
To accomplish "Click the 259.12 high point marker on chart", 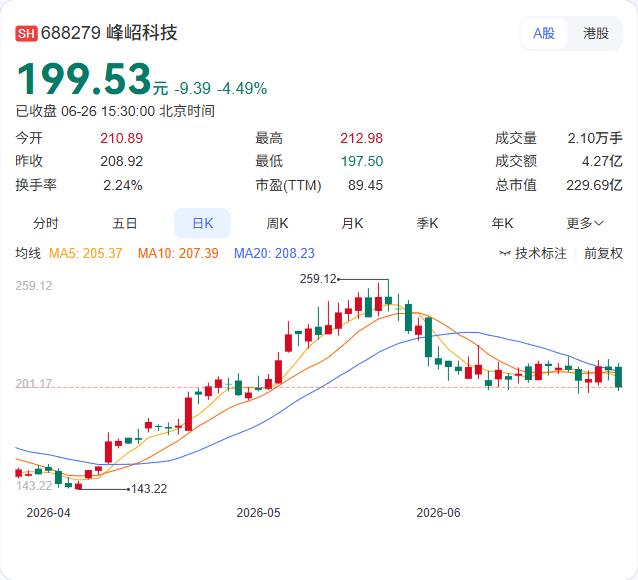I will (319, 279).
